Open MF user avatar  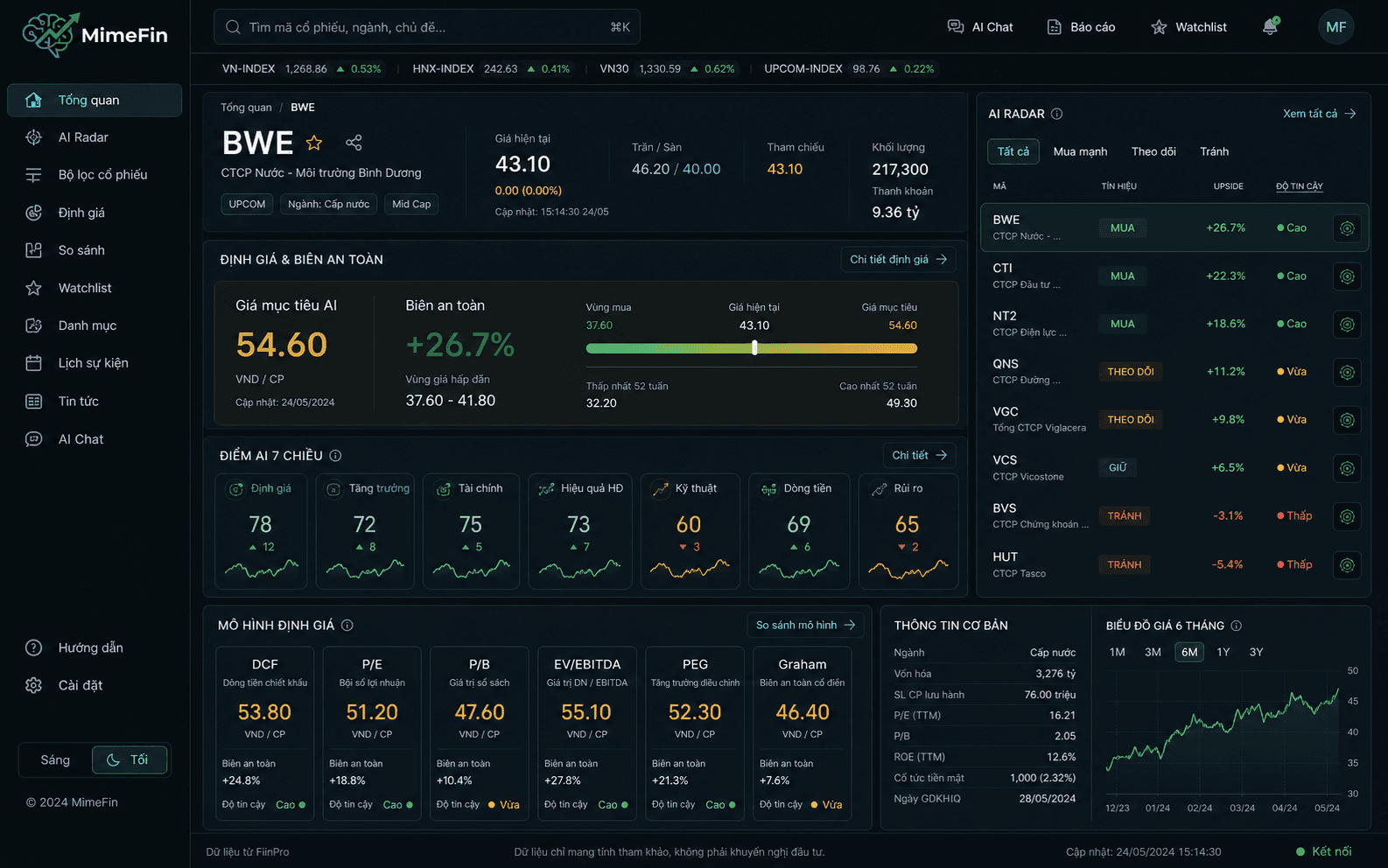[x=1335, y=27]
